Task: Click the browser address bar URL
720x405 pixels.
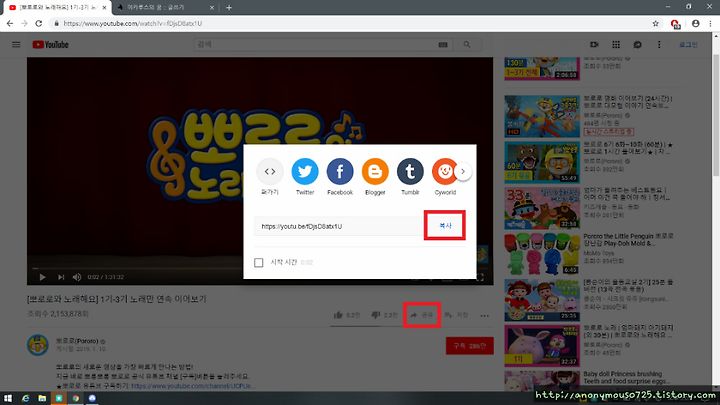Action: [x=133, y=23]
